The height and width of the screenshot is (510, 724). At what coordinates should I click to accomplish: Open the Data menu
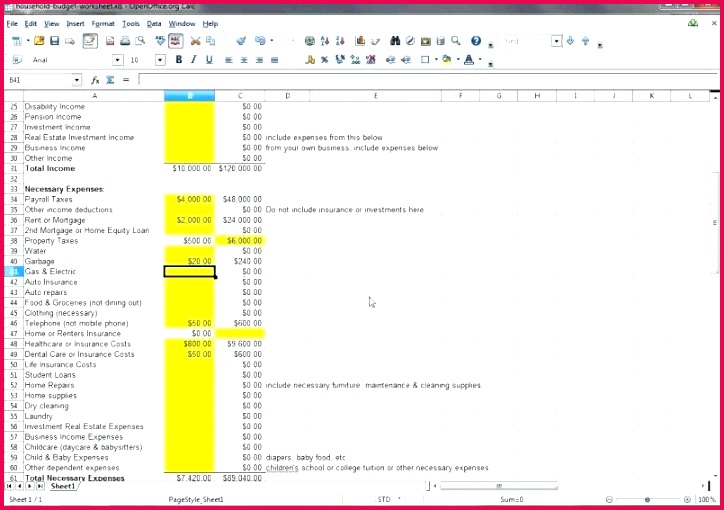[x=154, y=23]
